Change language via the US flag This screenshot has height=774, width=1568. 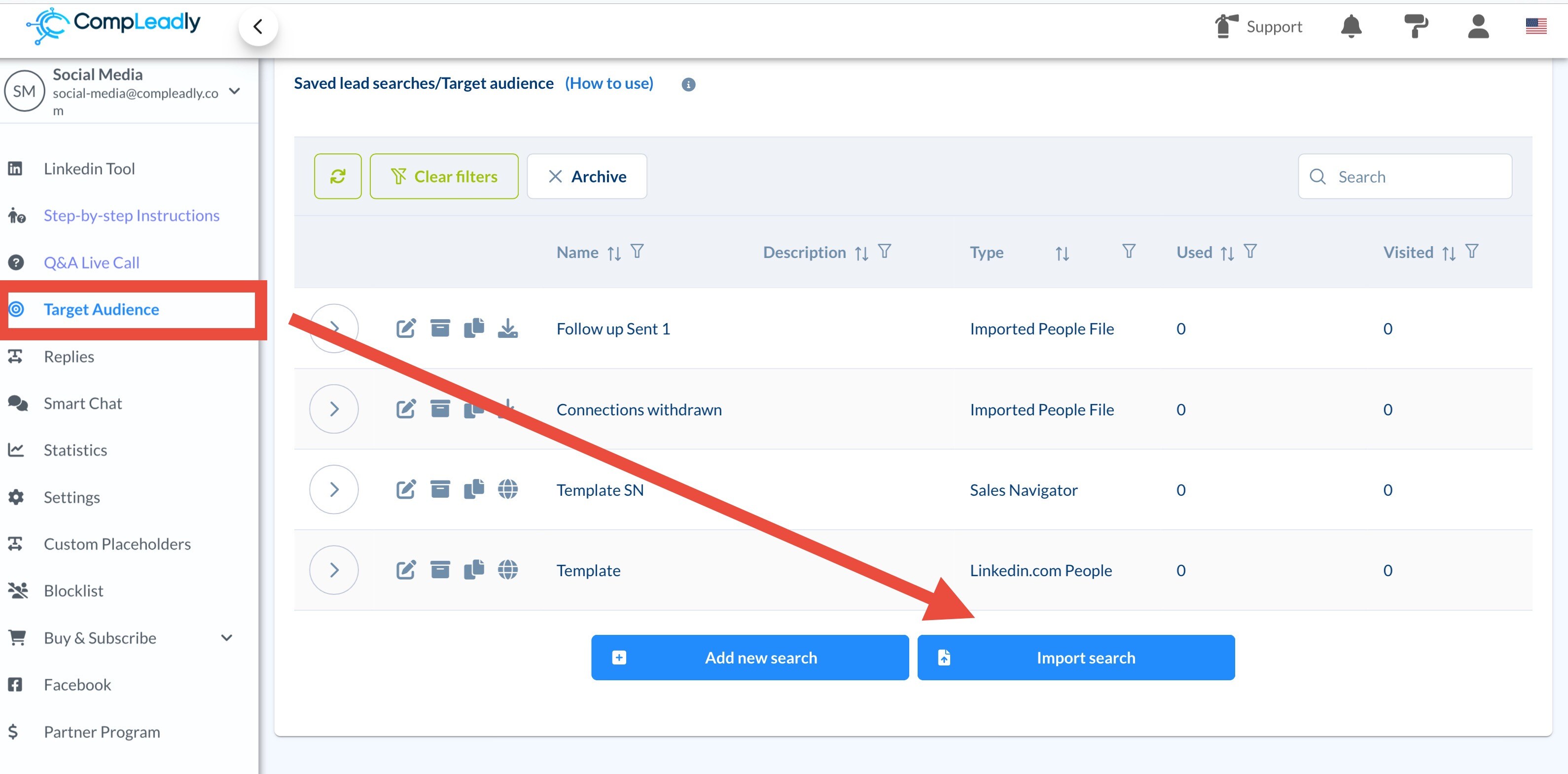1536,26
